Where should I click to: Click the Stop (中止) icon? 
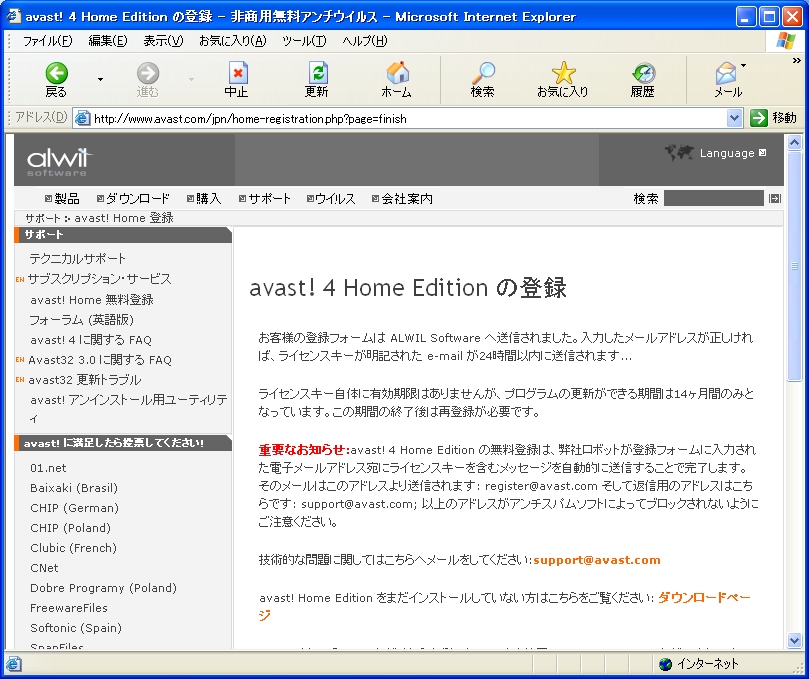tap(237, 73)
